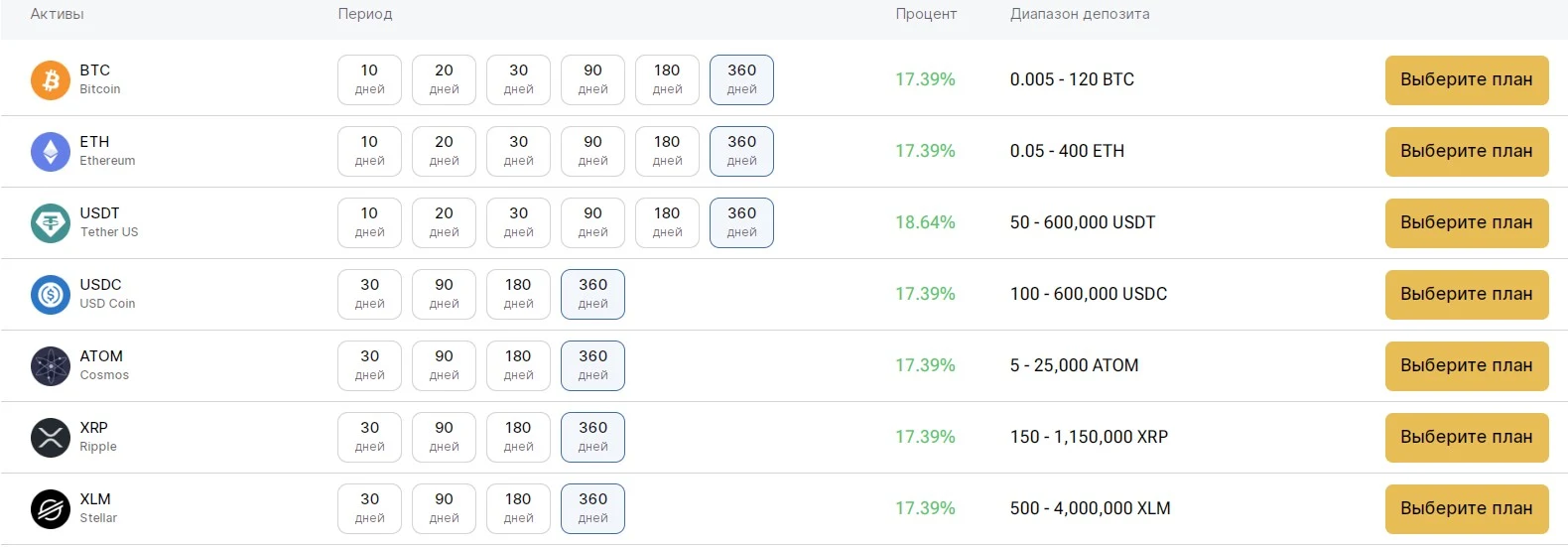This screenshot has width=1568, height=547.
Task: Select the 30-day period for USDC
Action: point(369,294)
